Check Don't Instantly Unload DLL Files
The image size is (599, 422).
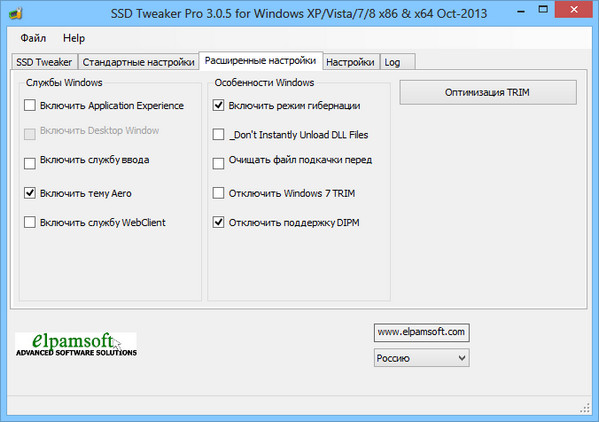click(x=218, y=134)
